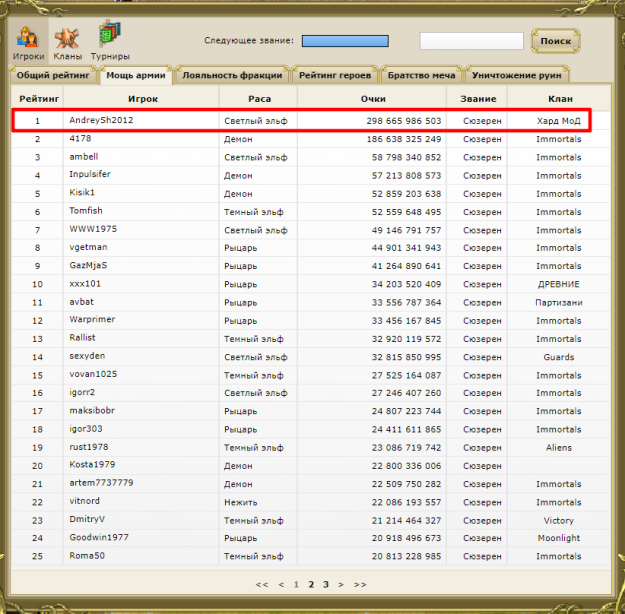Select player xxx101
625x614 pixels.
point(85,283)
